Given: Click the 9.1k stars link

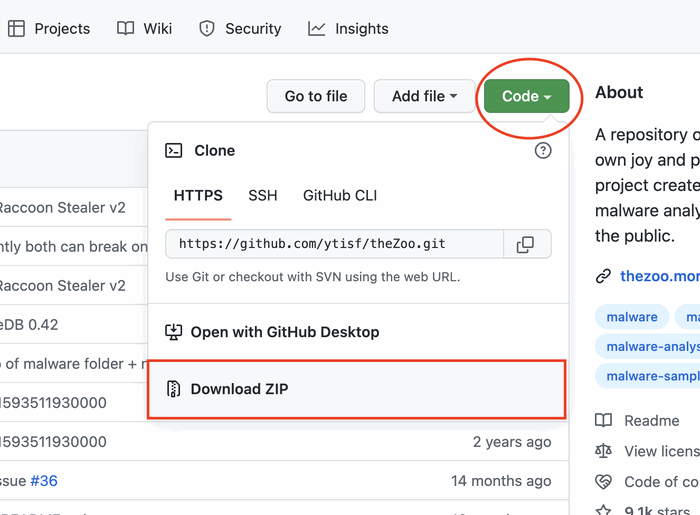Looking at the screenshot, I should pyautogui.click(x=657, y=511).
